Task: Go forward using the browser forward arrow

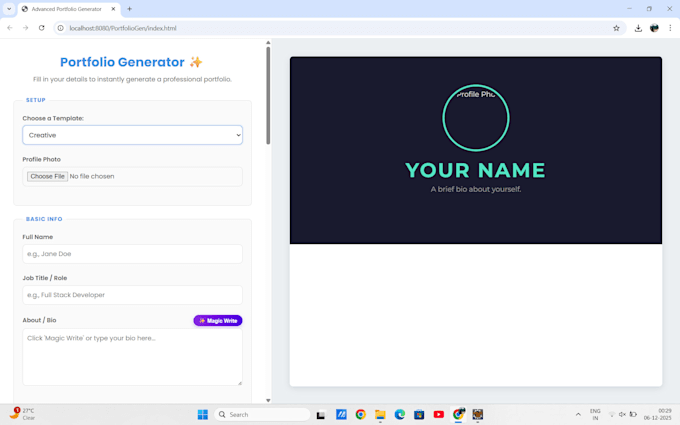Action: pyautogui.click(x=26, y=28)
